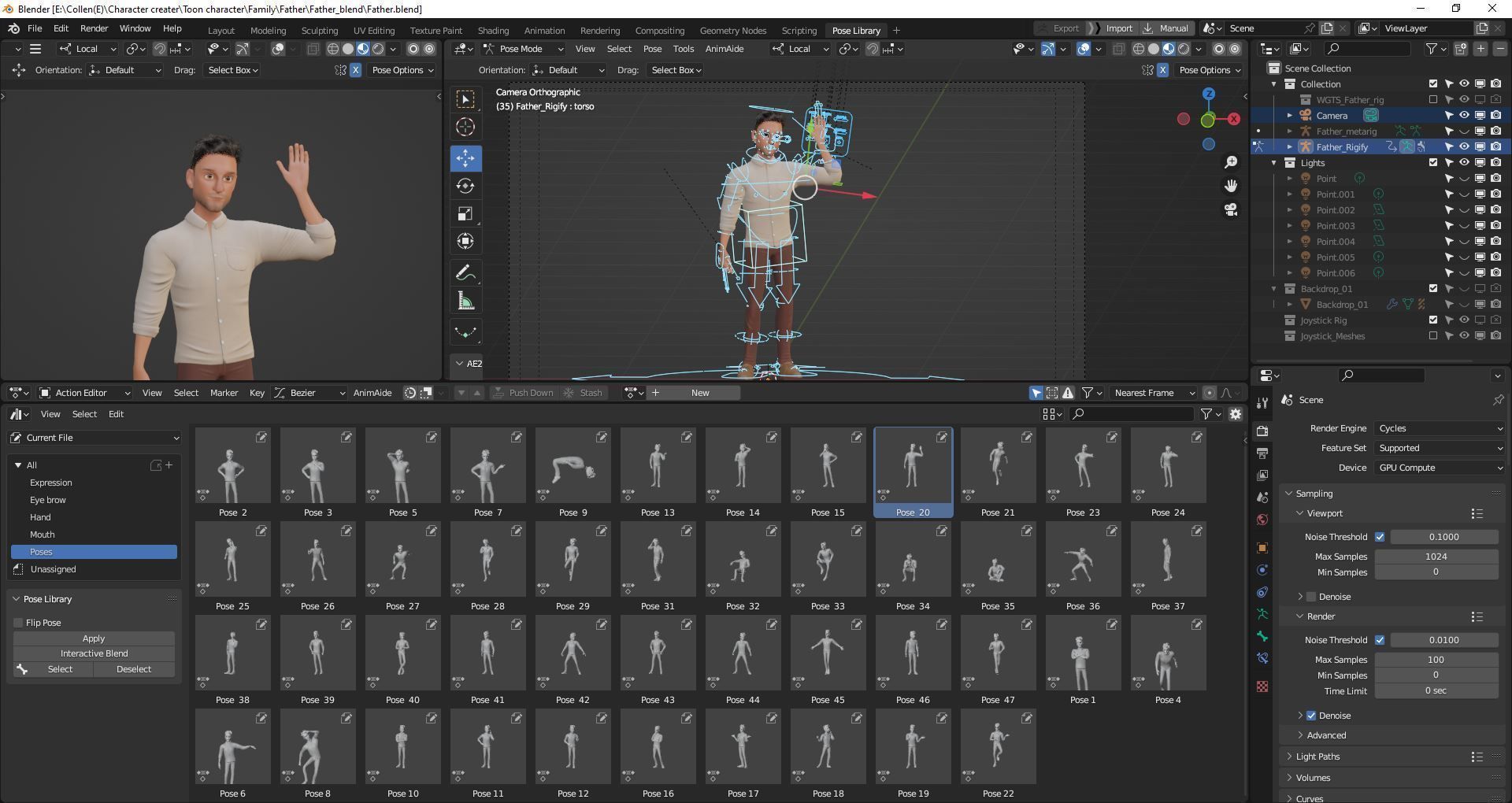
Task: Click the asset browser settings gear icon
Action: [1235, 413]
